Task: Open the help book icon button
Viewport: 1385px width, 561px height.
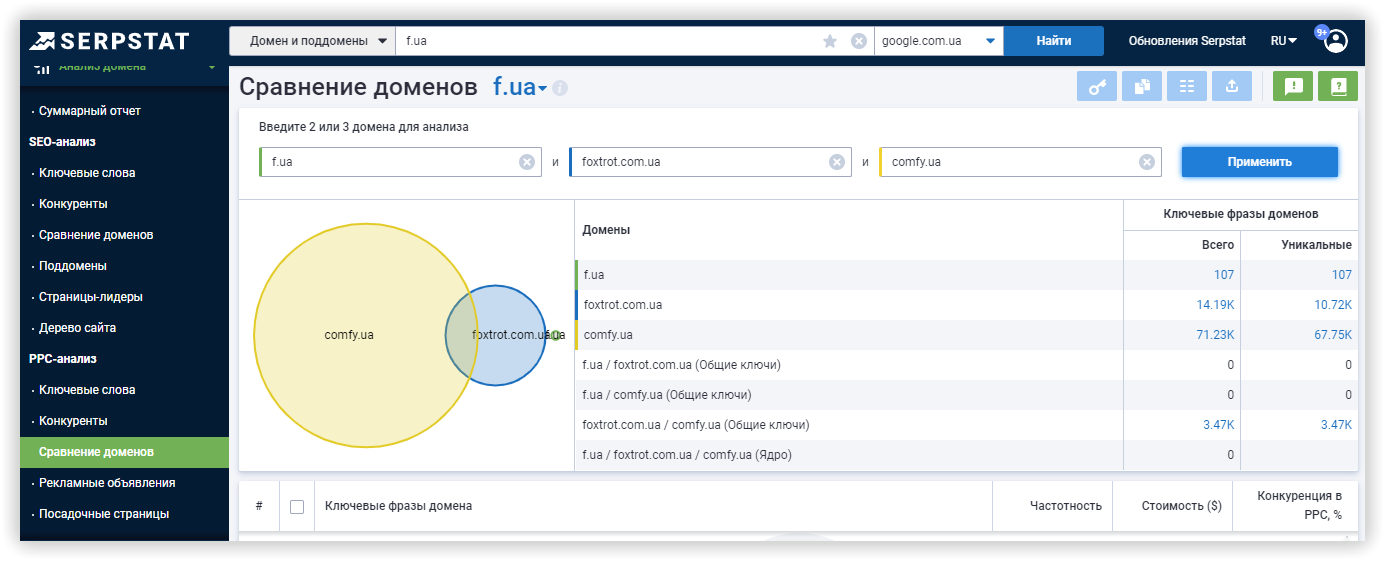Action: pyautogui.click(x=1338, y=87)
